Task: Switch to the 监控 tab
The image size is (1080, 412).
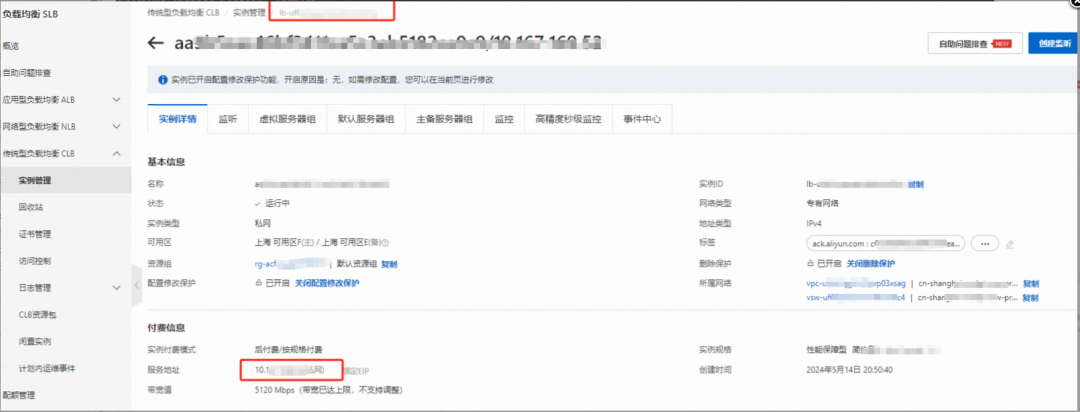Action: (x=504, y=119)
